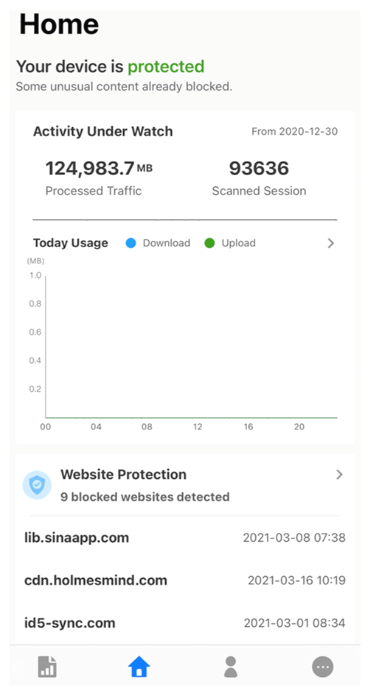Tap the Website Protection heading
This screenshot has height=694, width=368.
click(x=123, y=474)
